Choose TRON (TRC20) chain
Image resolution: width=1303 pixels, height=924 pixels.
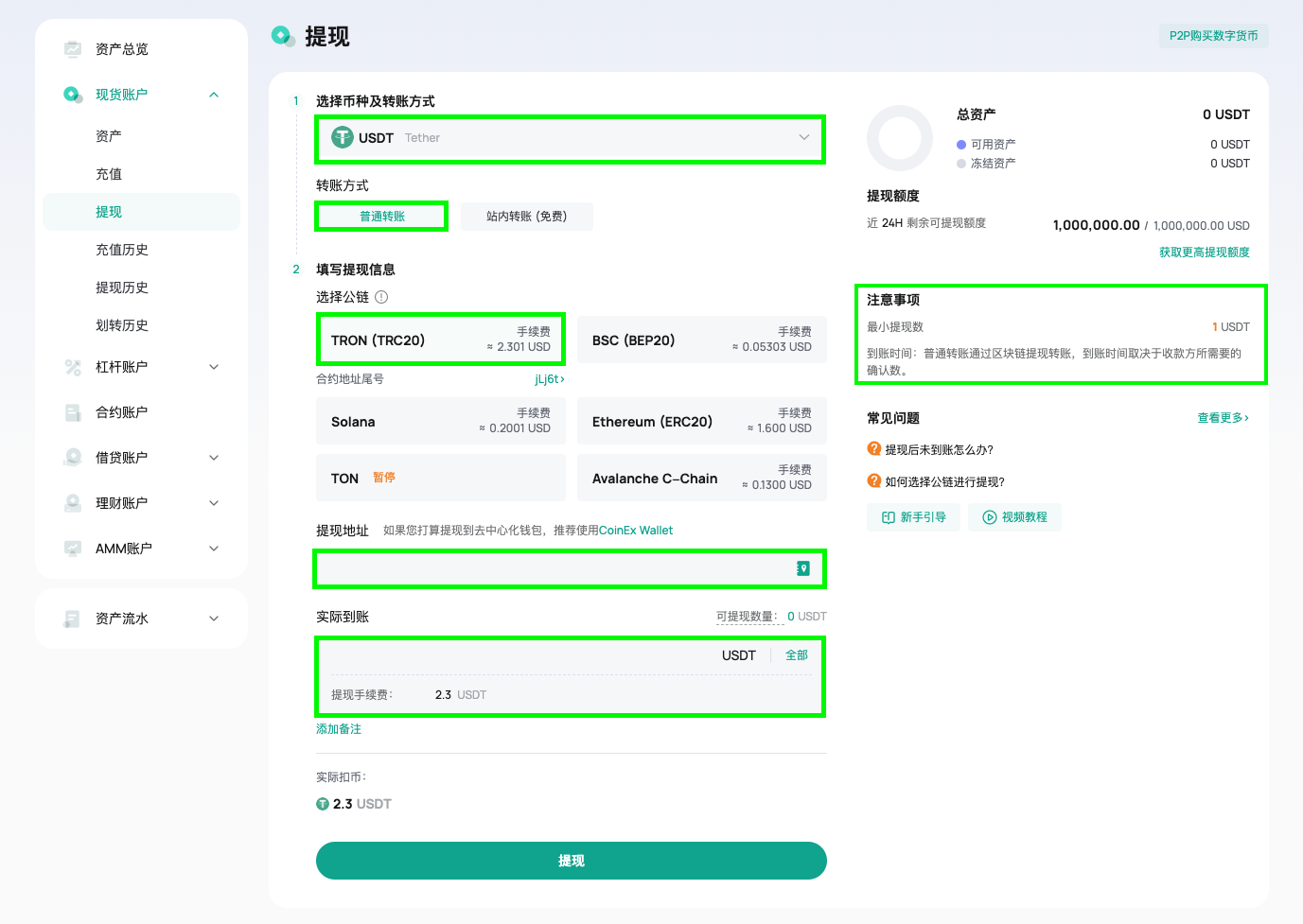tap(441, 340)
